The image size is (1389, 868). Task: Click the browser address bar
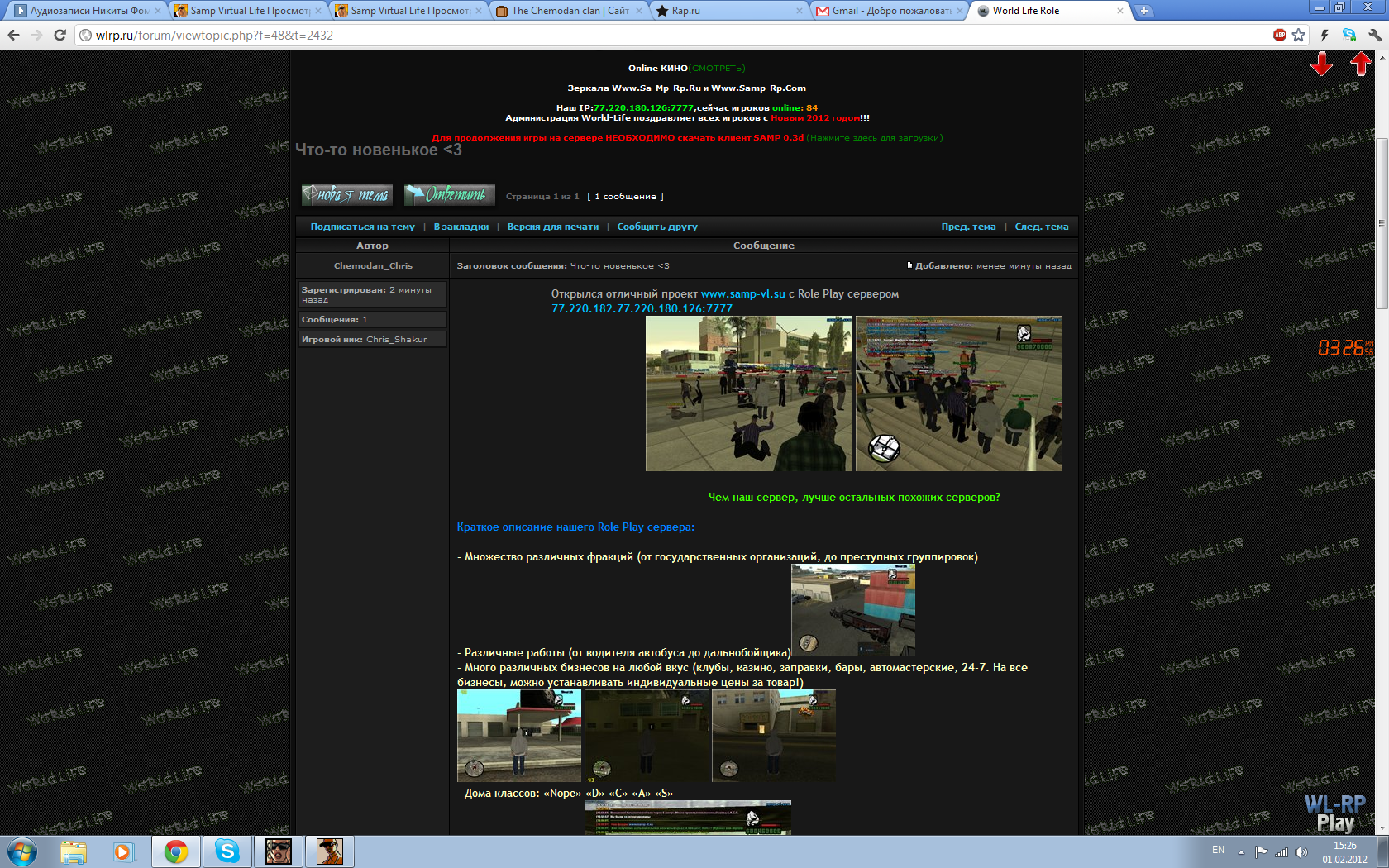[x=674, y=35]
